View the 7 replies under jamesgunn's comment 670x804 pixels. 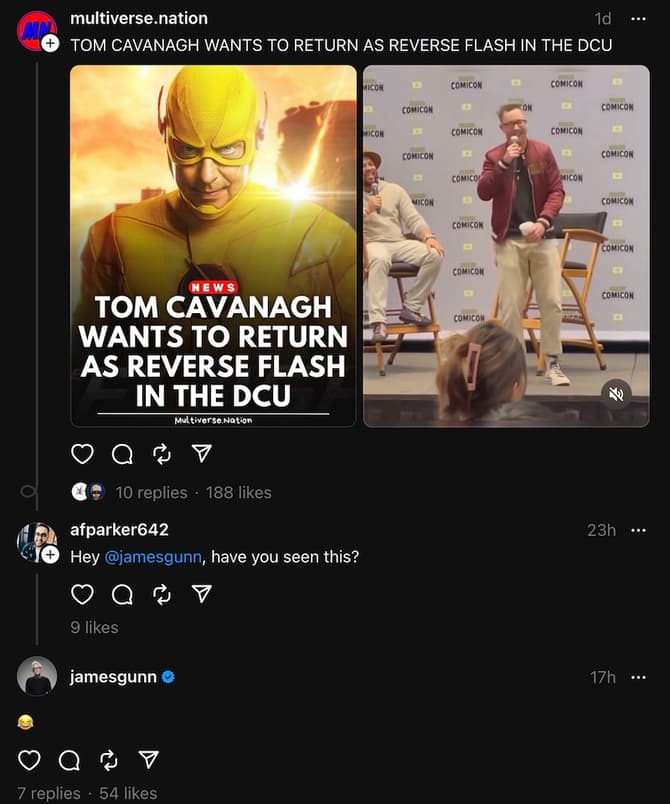49,793
